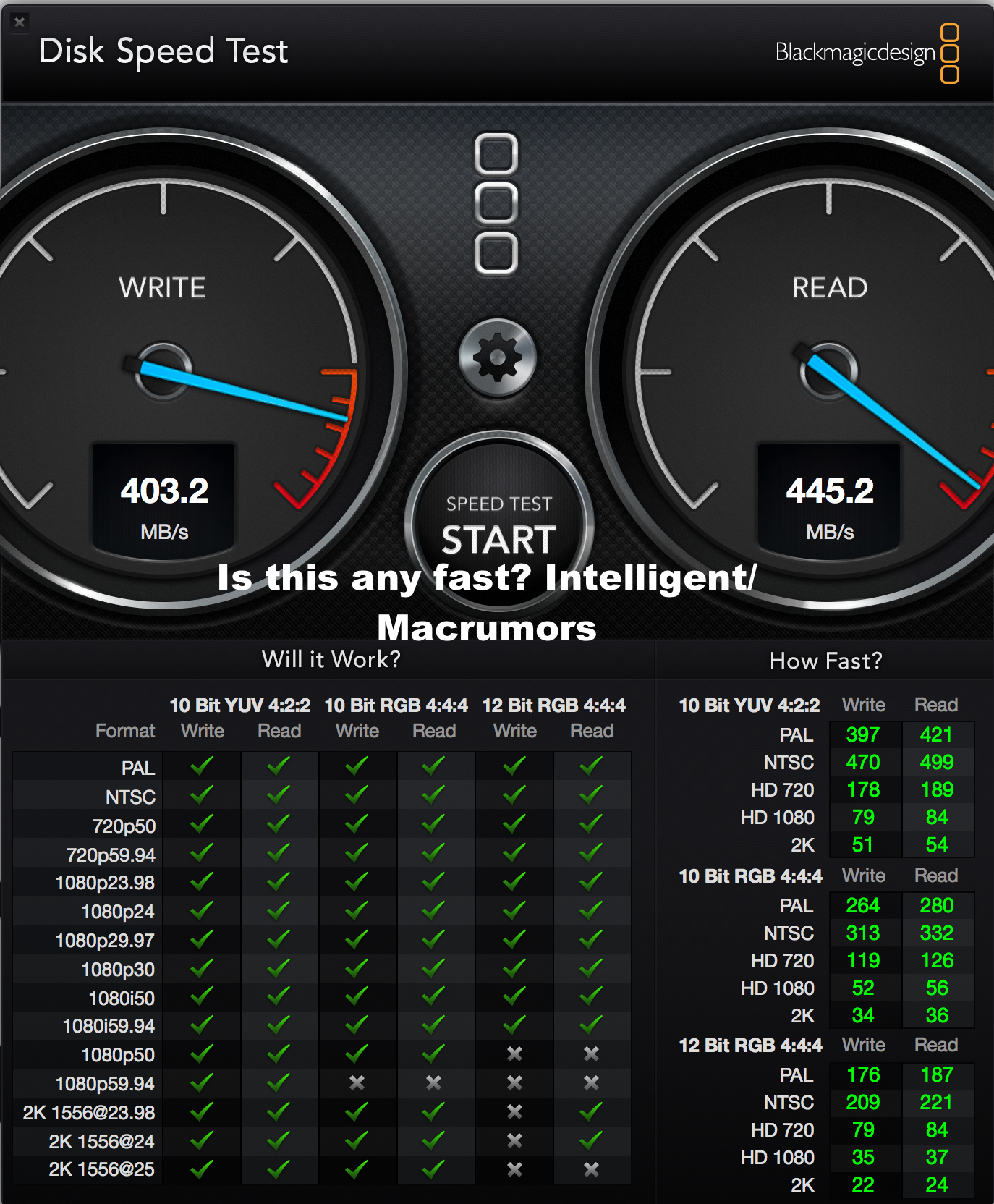
Task: Click the 10 Bit YUV NTSC read value 499
Action: 937,763
